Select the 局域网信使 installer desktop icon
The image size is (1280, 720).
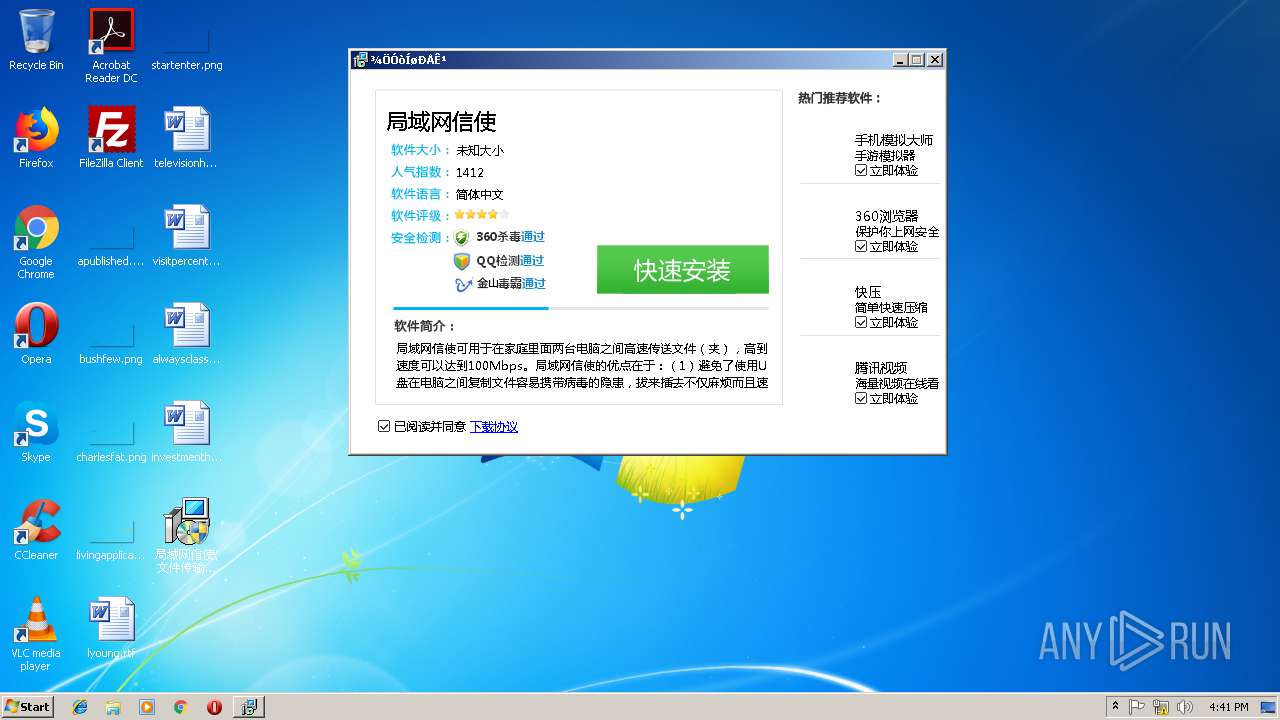[186, 536]
